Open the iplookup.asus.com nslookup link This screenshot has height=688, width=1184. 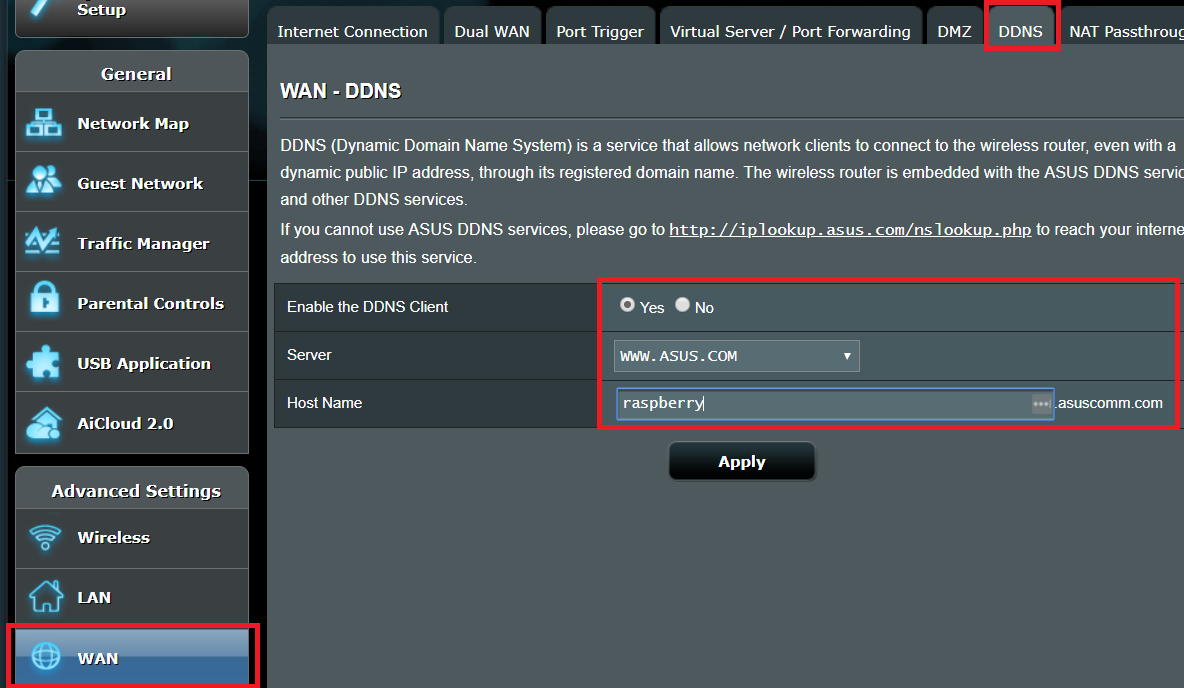(850, 230)
